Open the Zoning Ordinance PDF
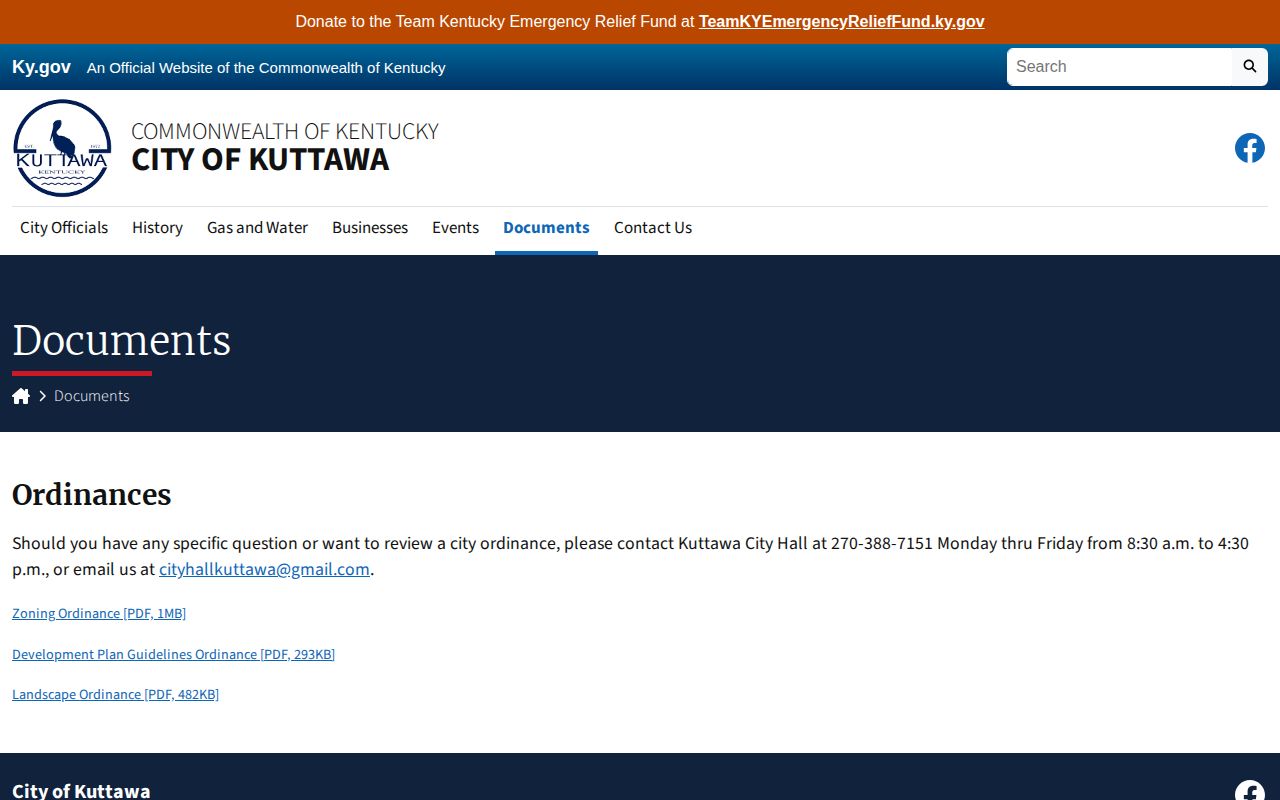The height and width of the screenshot is (800, 1280). [99, 613]
